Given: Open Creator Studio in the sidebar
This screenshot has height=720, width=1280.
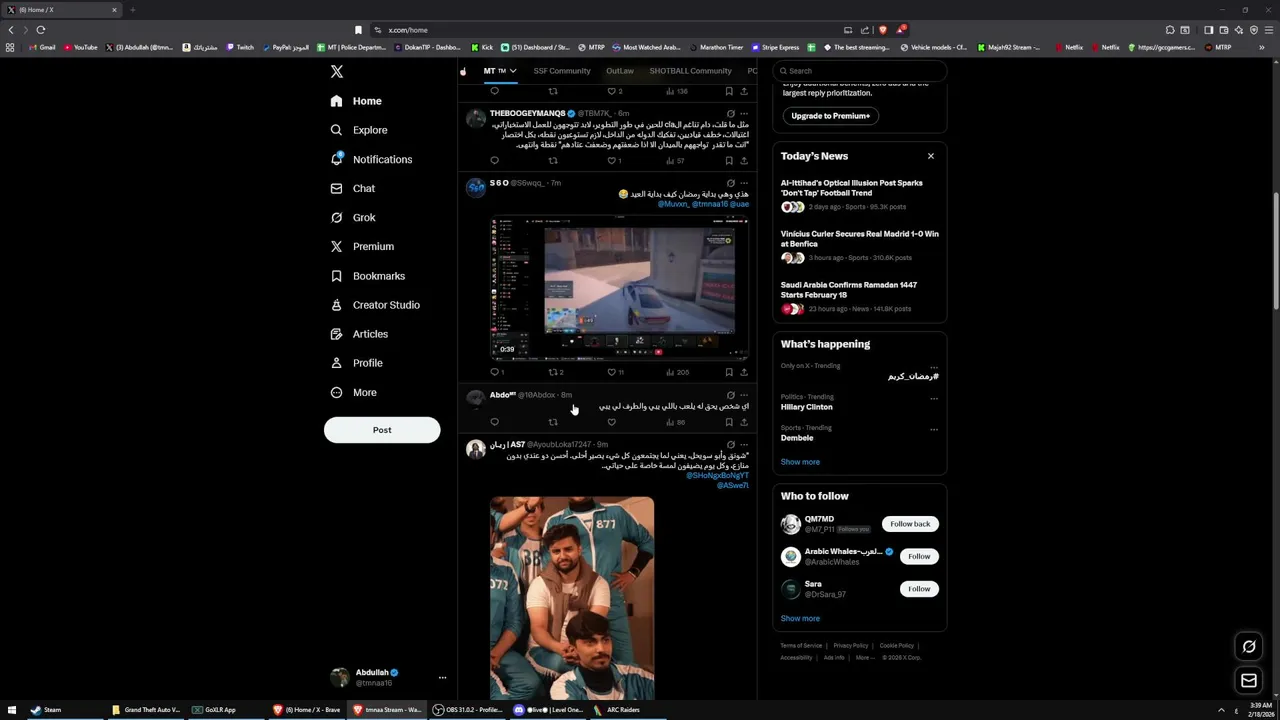Looking at the screenshot, I should click(375, 305).
